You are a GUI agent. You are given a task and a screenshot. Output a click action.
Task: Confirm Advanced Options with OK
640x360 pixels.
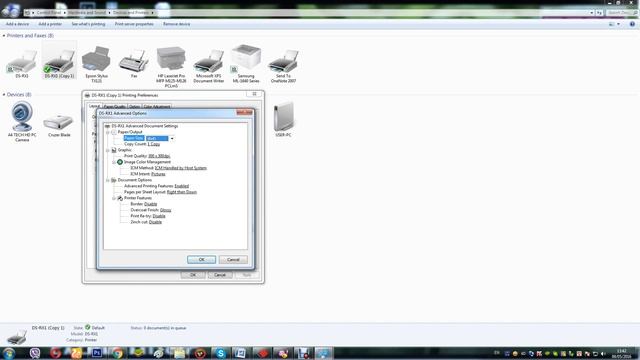(201, 260)
